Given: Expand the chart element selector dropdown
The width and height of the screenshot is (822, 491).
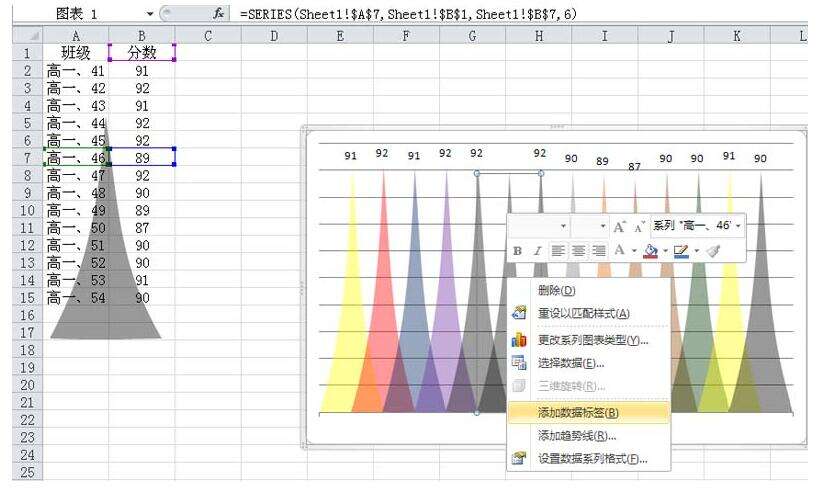Looking at the screenshot, I should (x=738, y=226).
